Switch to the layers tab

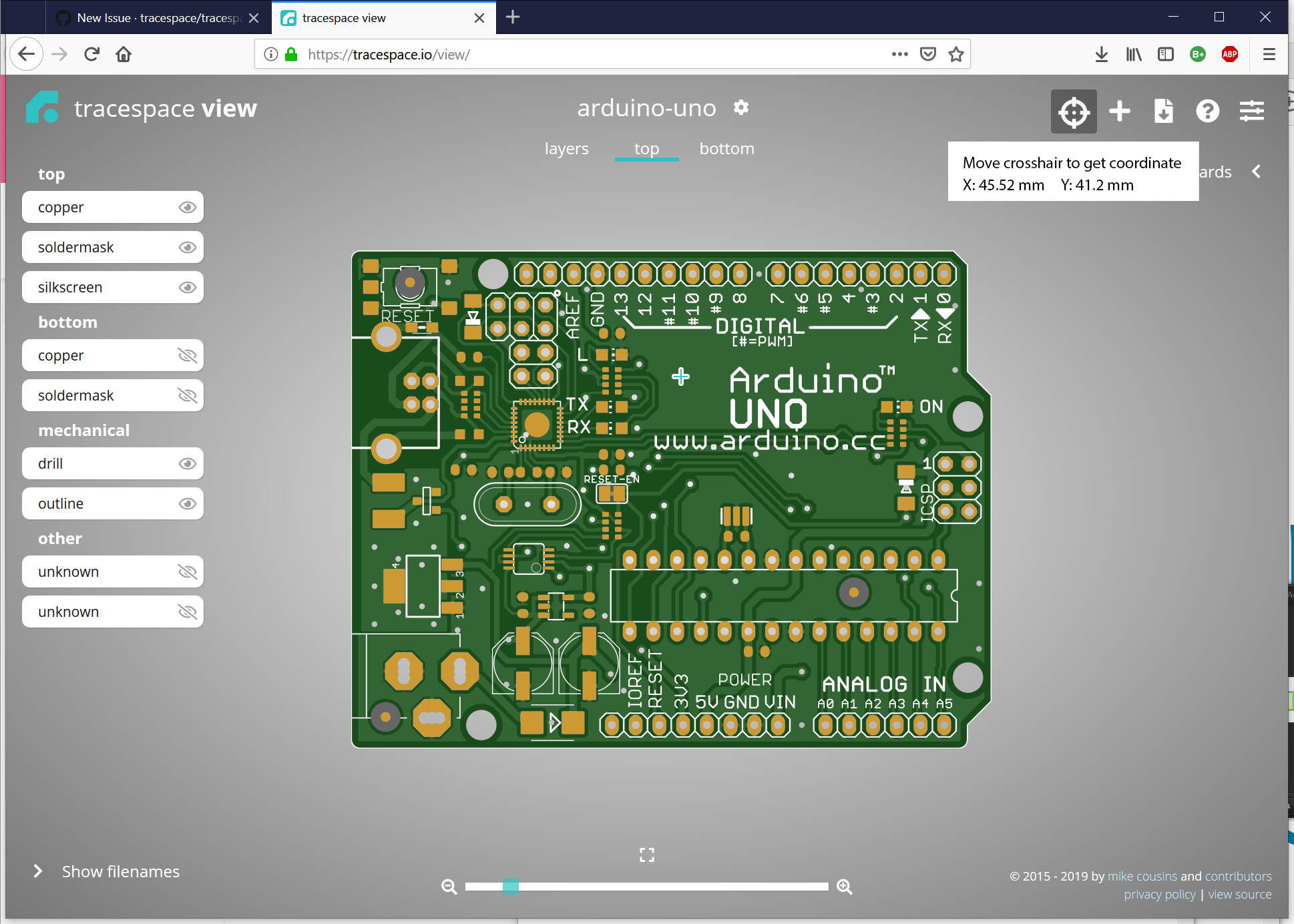(x=566, y=148)
